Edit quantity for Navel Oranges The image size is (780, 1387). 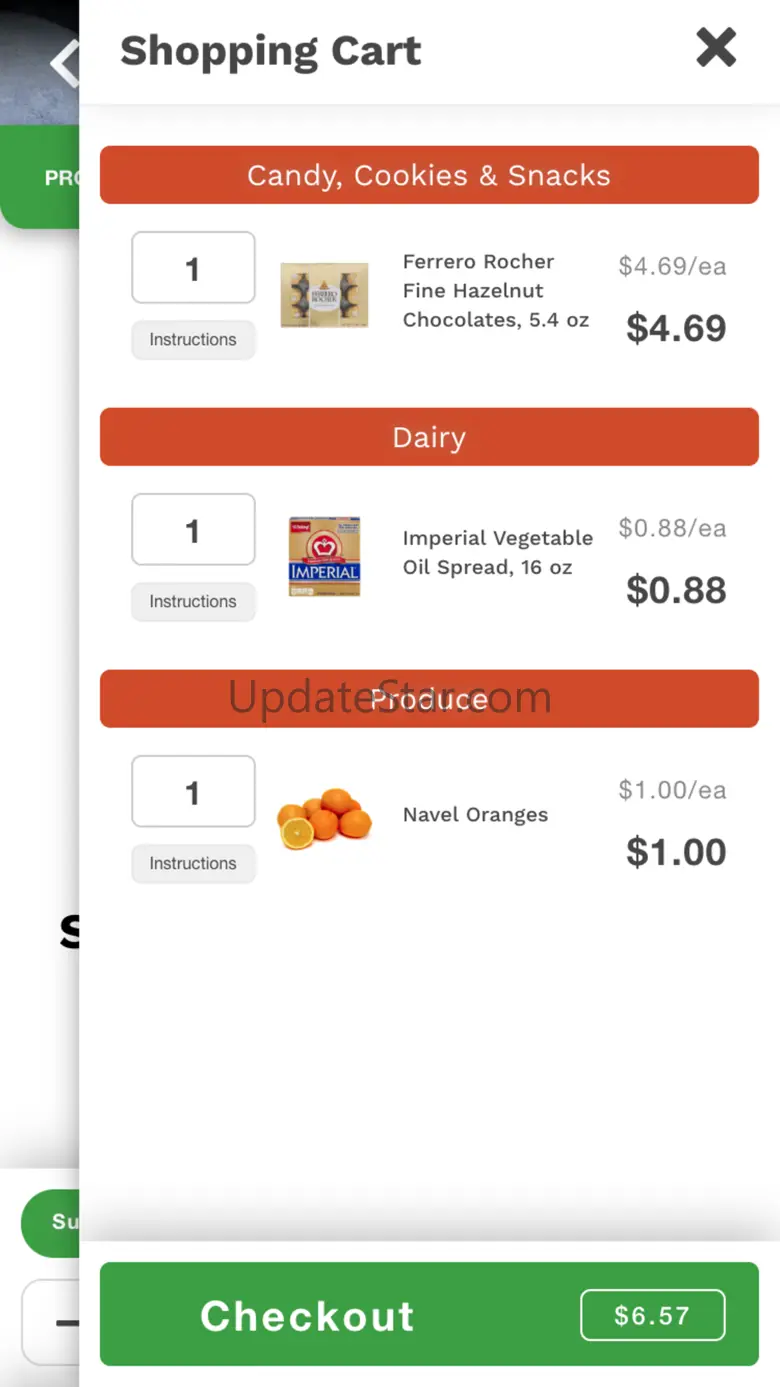click(x=193, y=792)
